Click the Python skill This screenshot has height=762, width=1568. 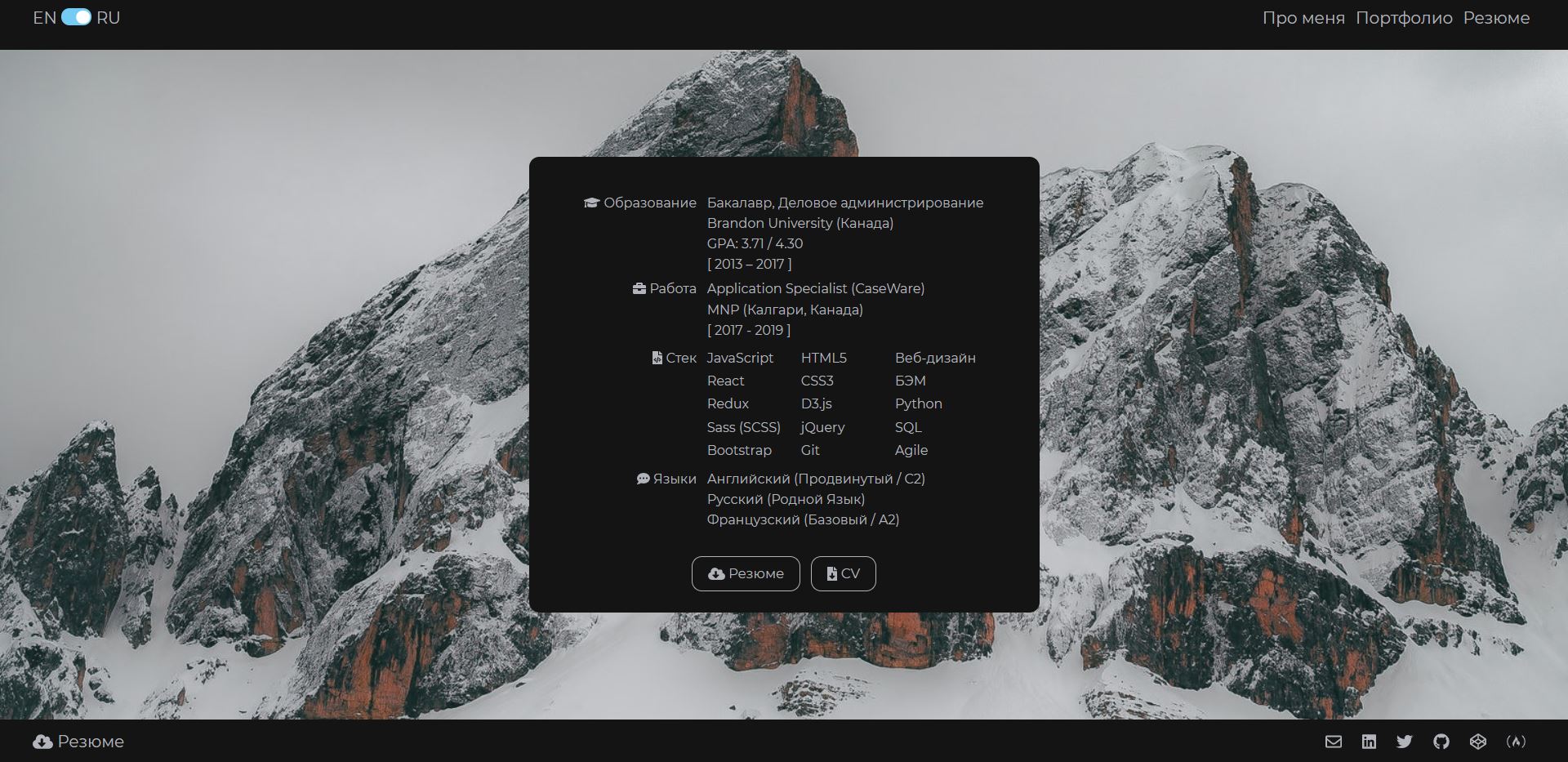click(x=919, y=403)
